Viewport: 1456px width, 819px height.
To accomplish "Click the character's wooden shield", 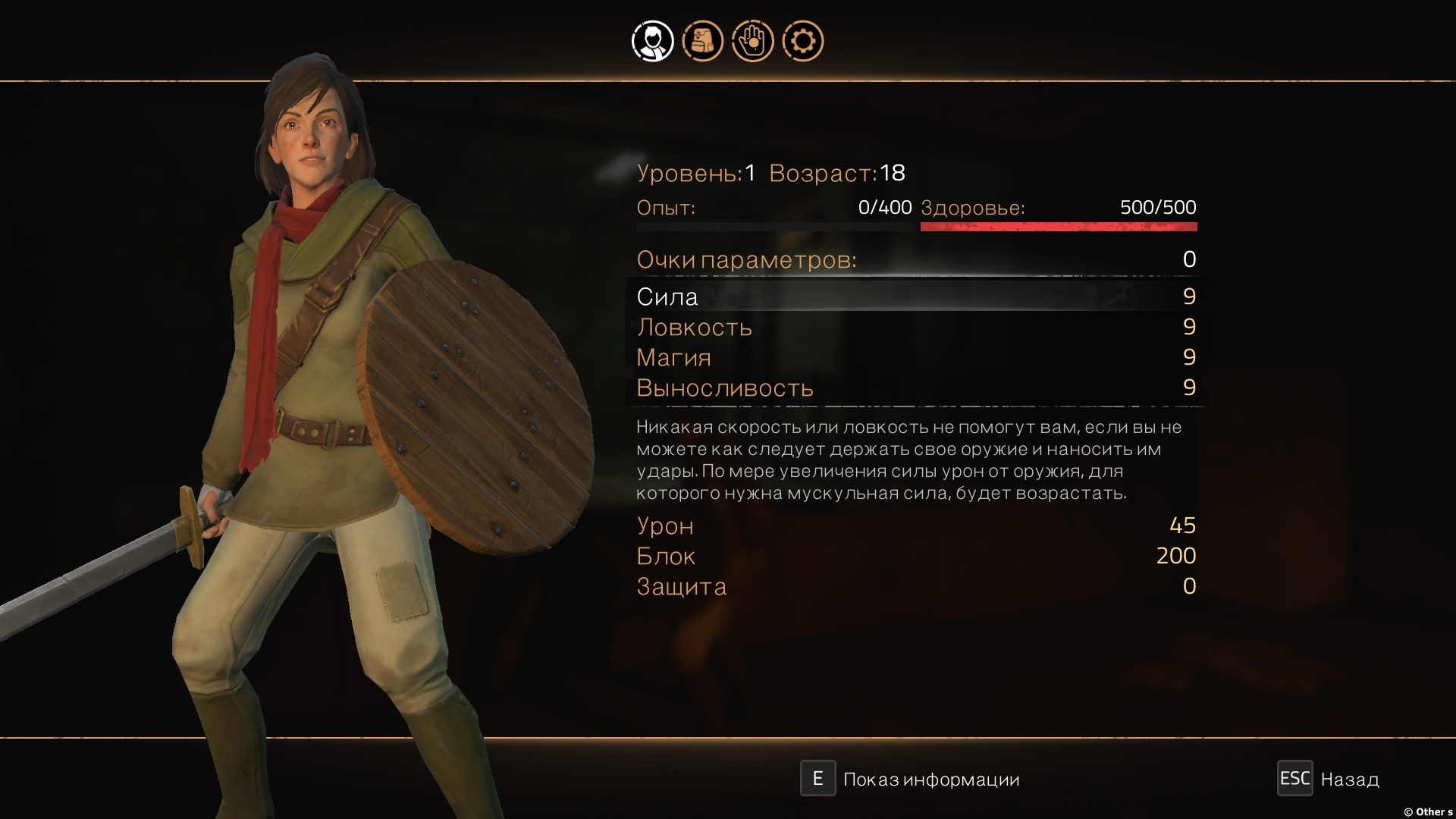I will pos(475,407).
